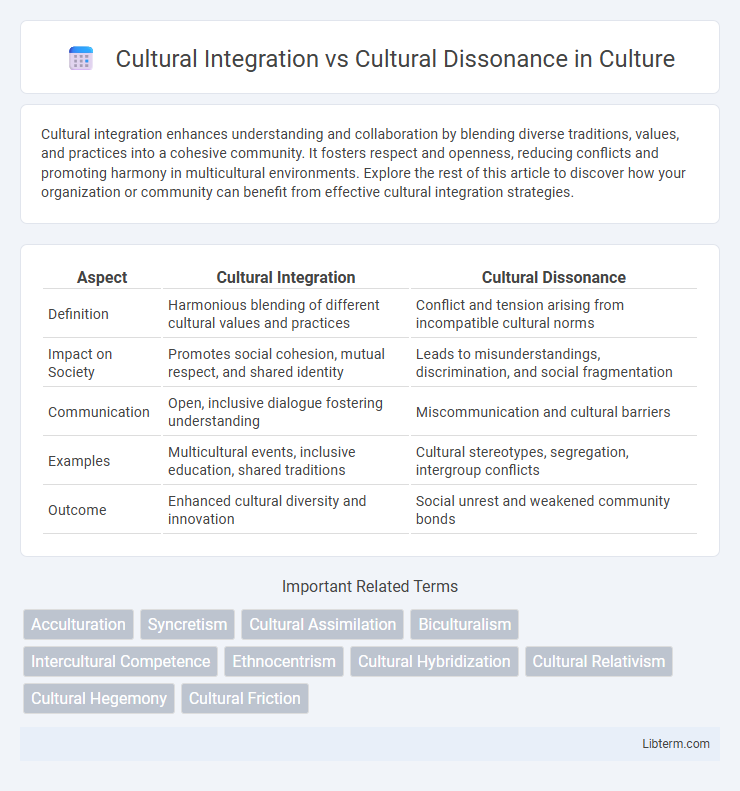Click the Ethnocentrism tag

[x=284, y=661]
